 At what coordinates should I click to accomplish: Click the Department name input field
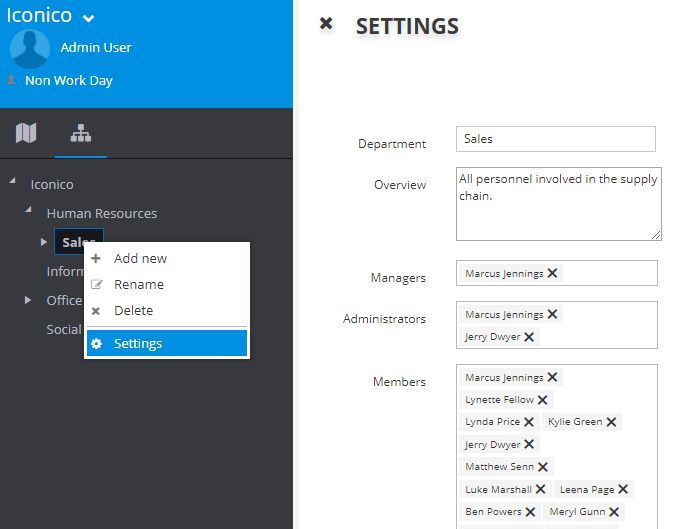555,139
